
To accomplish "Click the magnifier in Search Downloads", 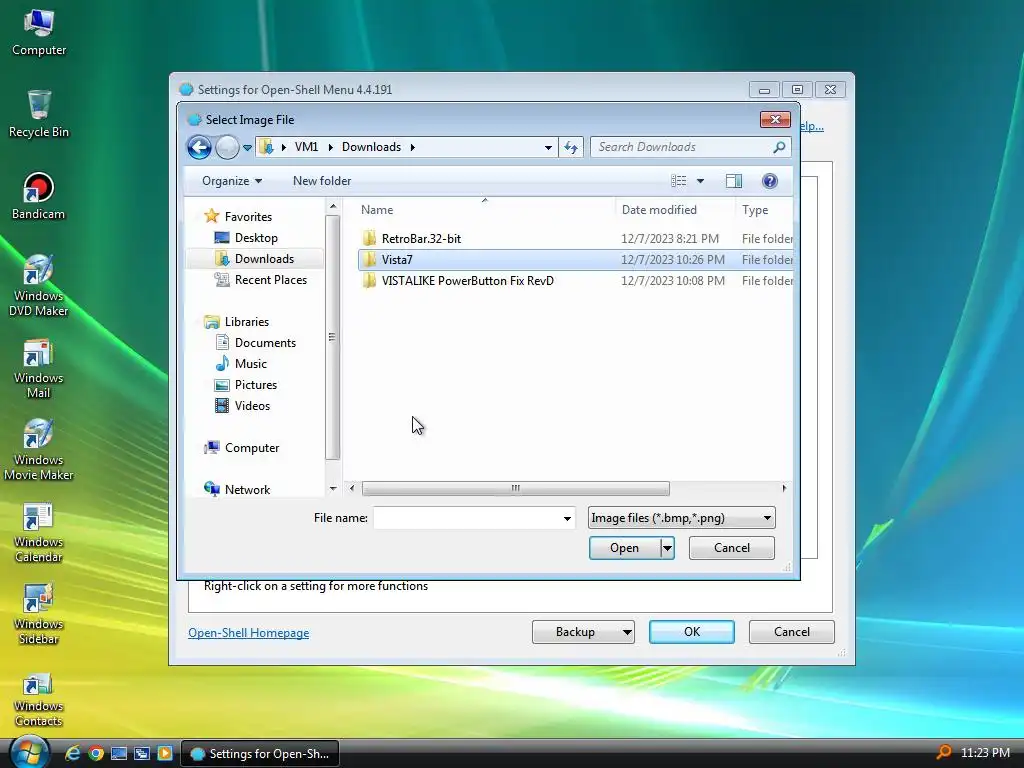I will pyautogui.click(x=779, y=147).
